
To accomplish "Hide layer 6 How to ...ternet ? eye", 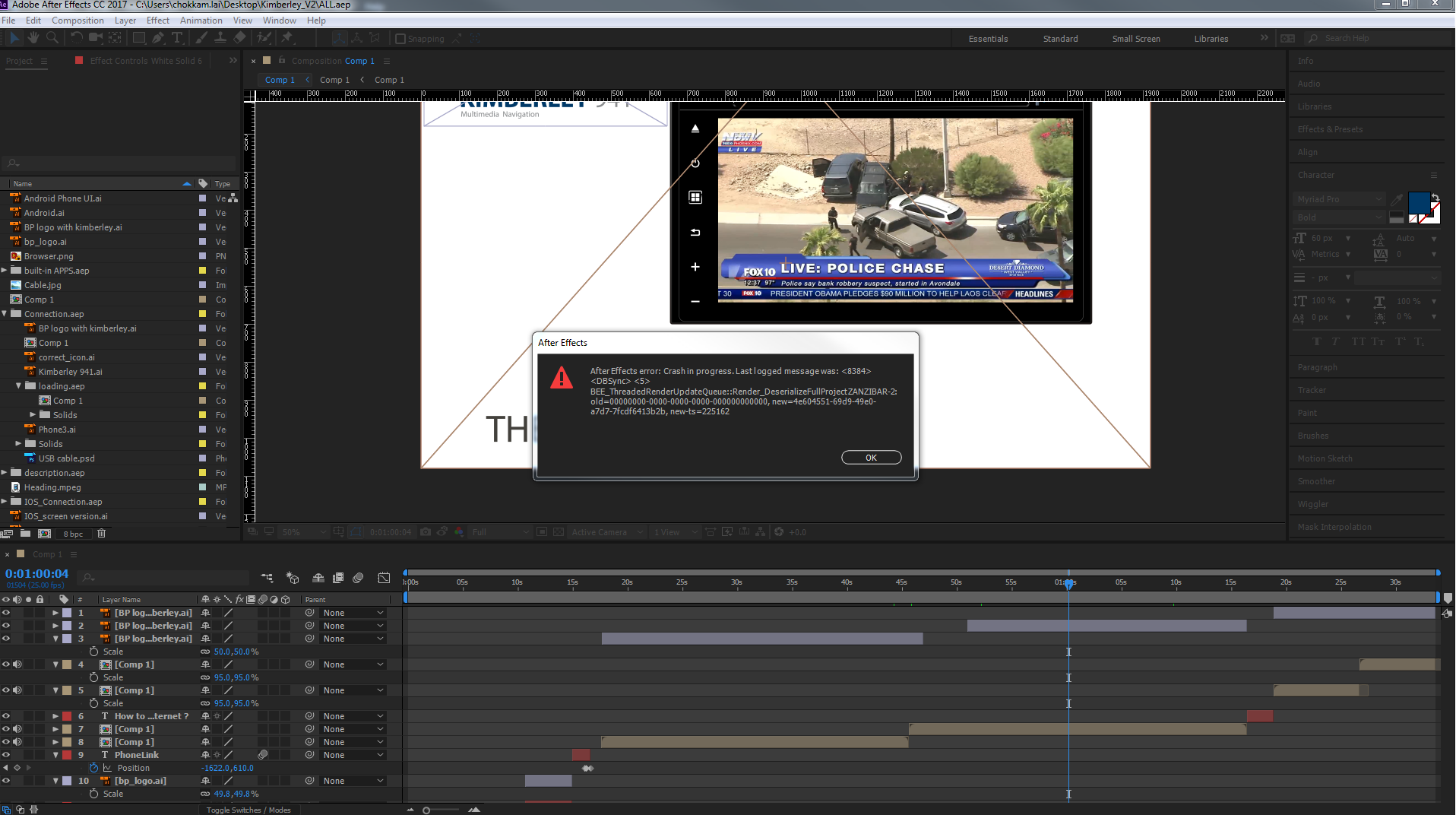I will click(6, 716).
